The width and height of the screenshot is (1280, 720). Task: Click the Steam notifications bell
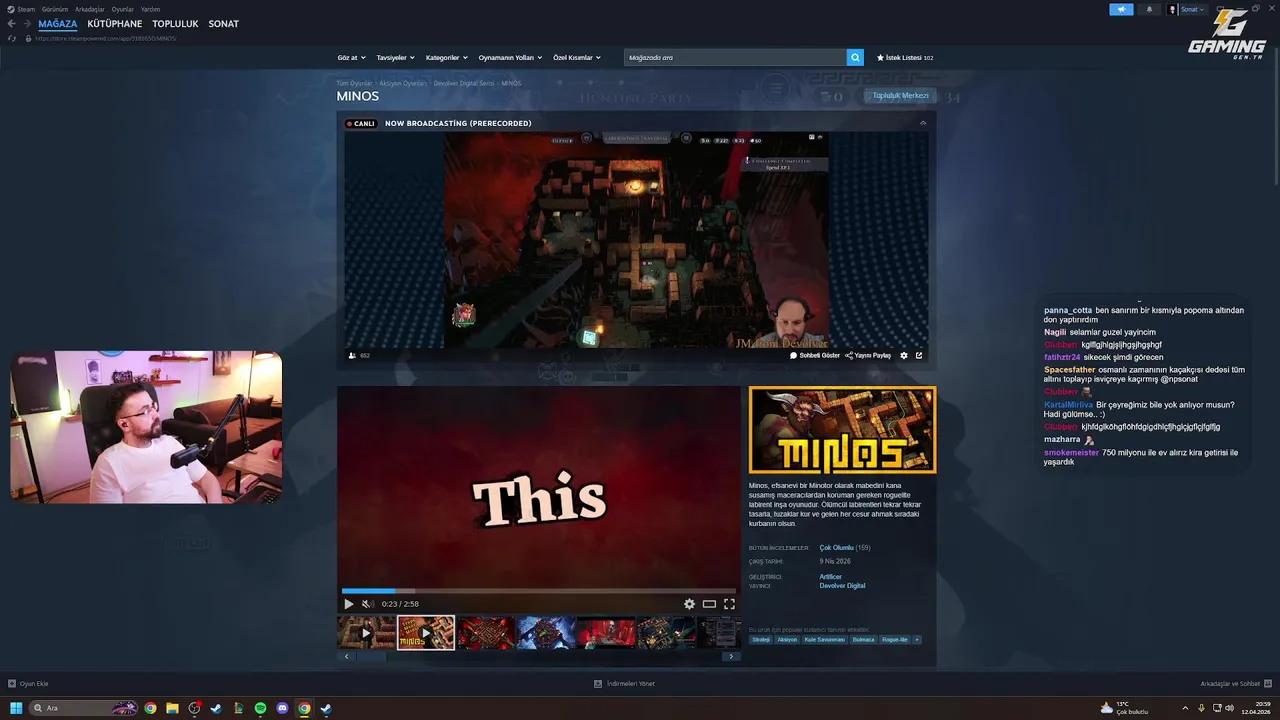click(1148, 9)
